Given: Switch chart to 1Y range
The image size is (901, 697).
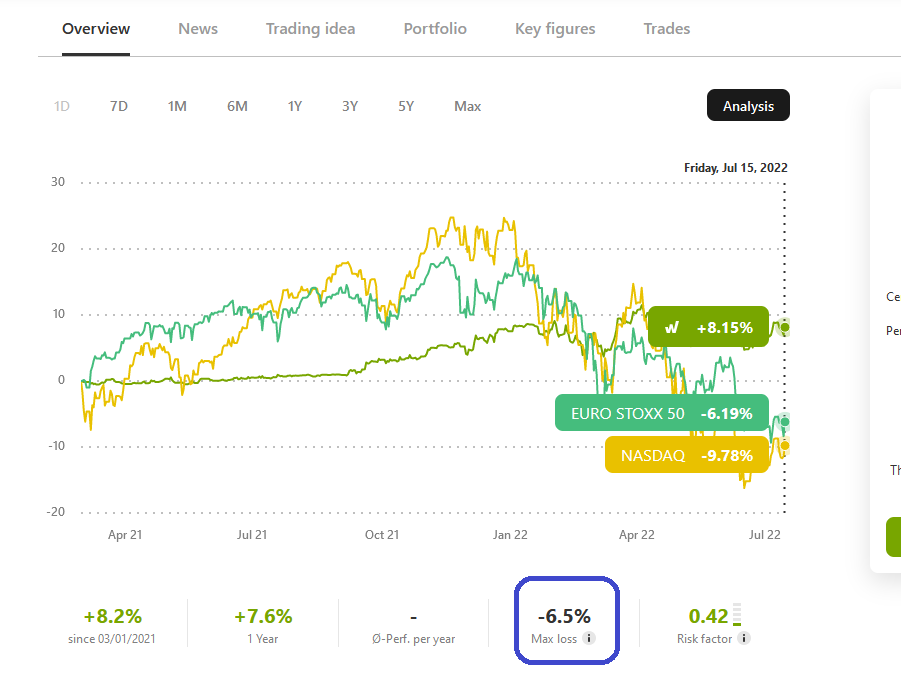Looking at the screenshot, I should coord(295,106).
